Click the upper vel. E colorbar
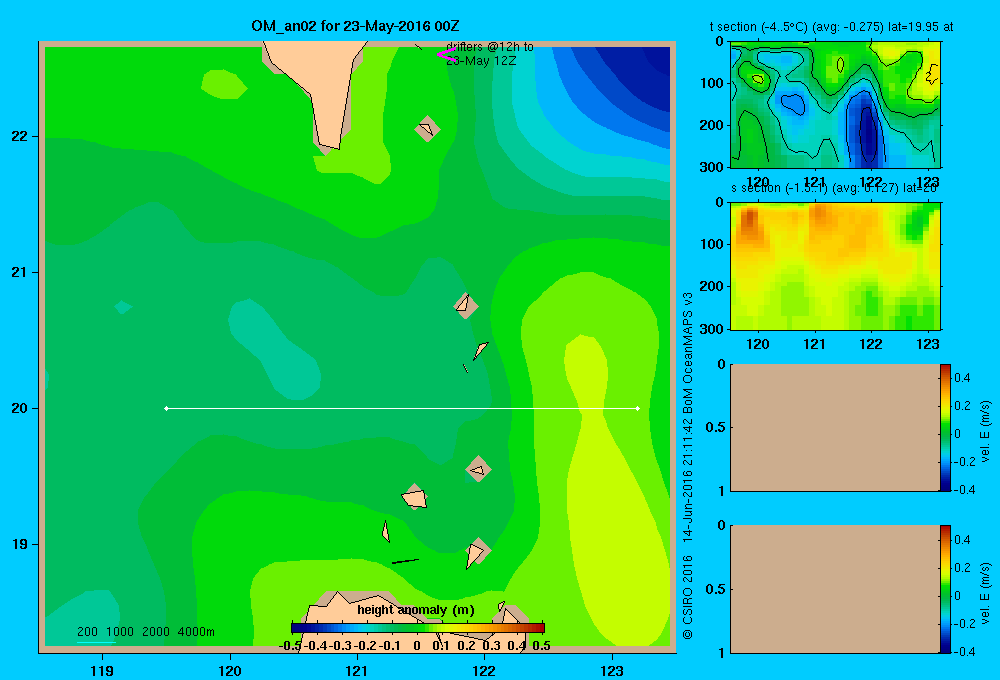 pos(945,427)
